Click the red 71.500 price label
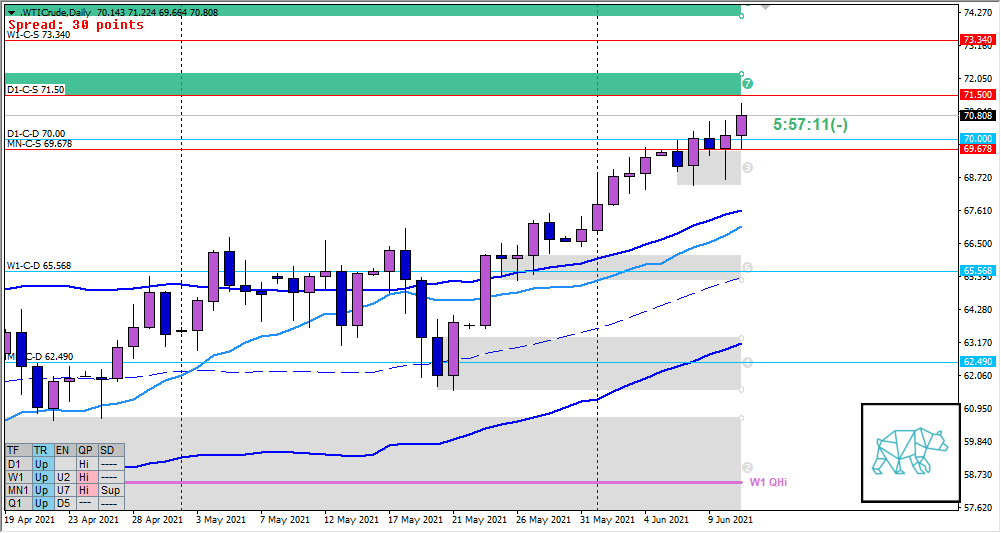This screenshot has height=533, width=1001. [976, 95]
